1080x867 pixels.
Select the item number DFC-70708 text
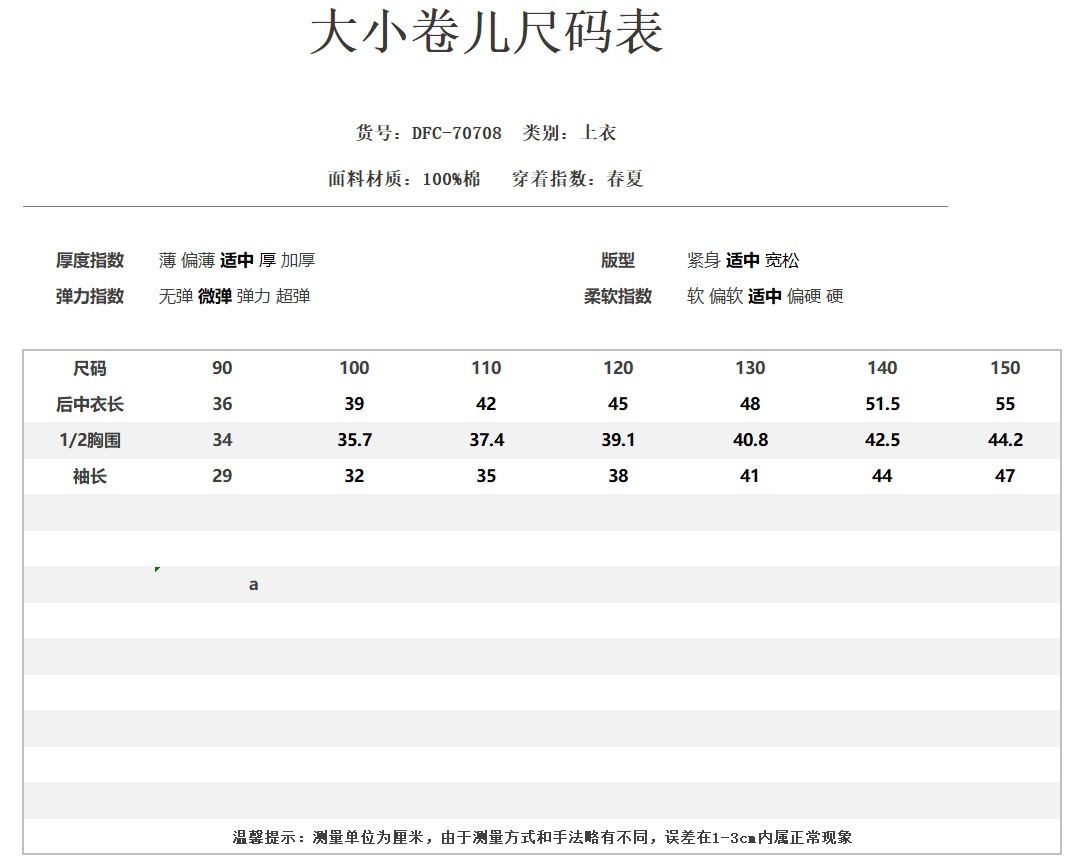(x=457, y=133)
